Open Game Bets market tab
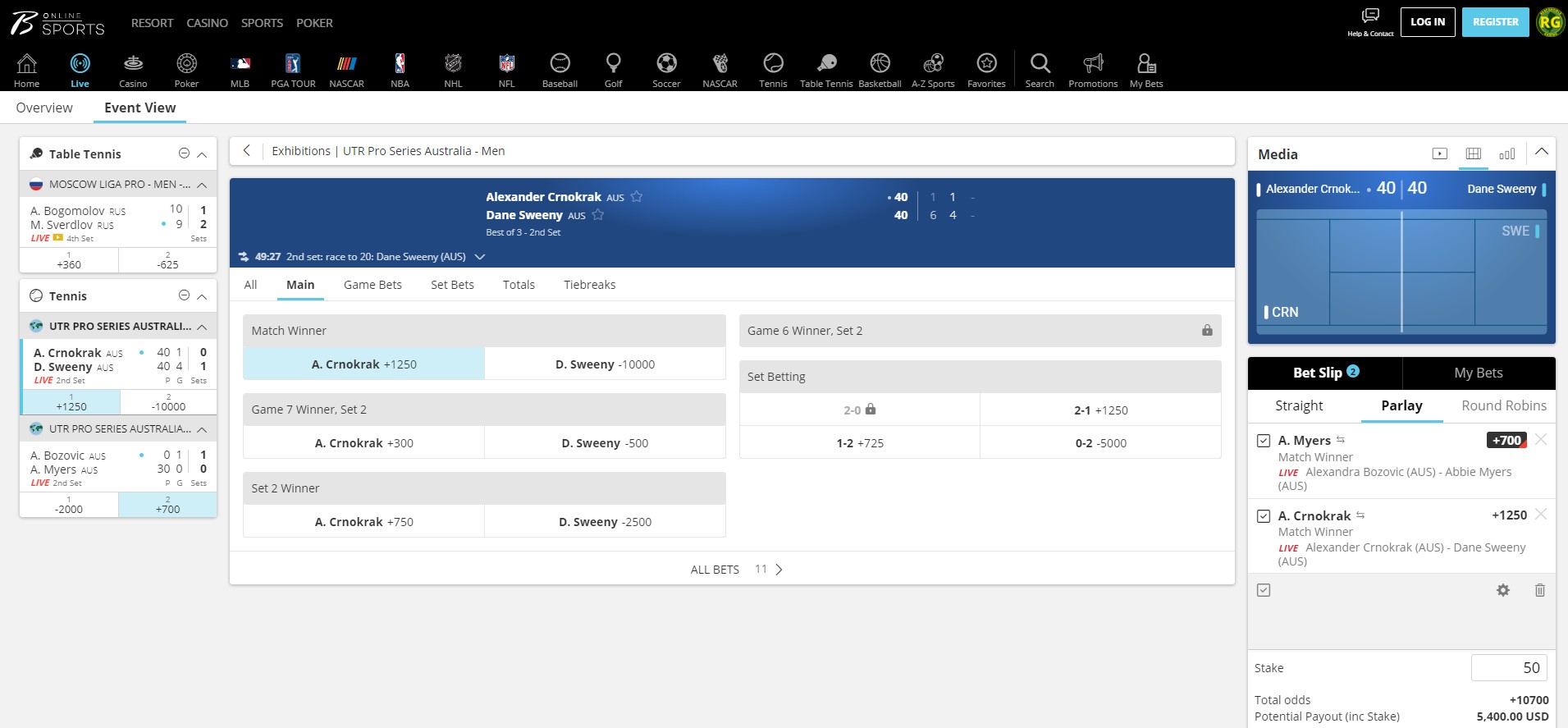The width and height of the screenshot is (1568, 728). click(373, 285)
